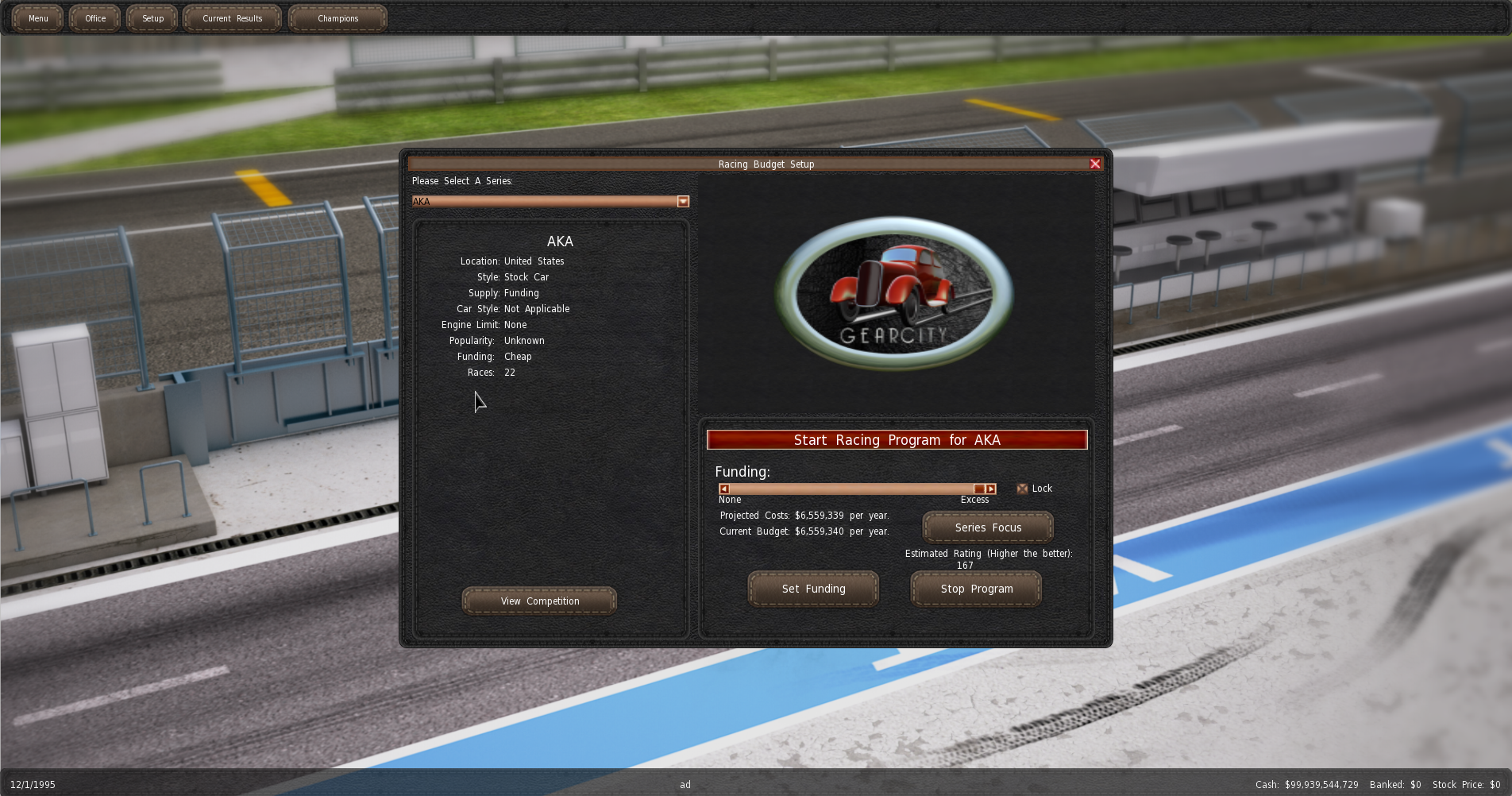View Current Results
The image size is (1512, 796).
(x=232, y=18)
